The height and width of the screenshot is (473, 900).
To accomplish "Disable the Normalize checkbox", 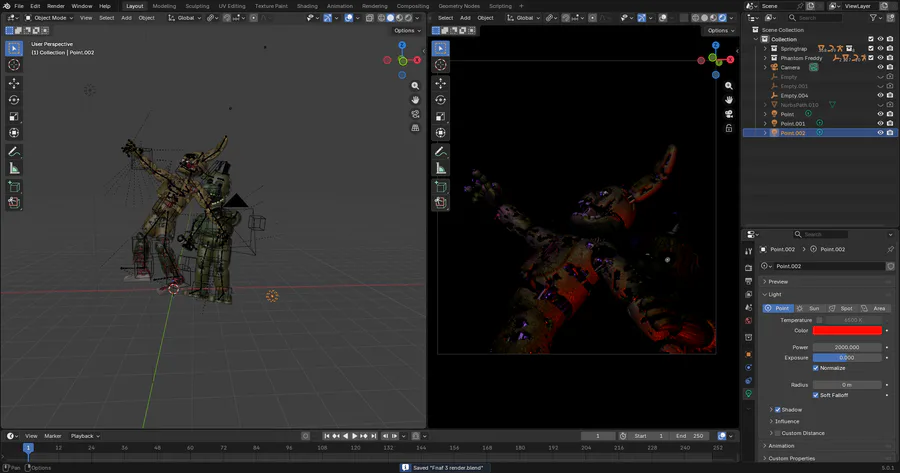I will point(816,368).
